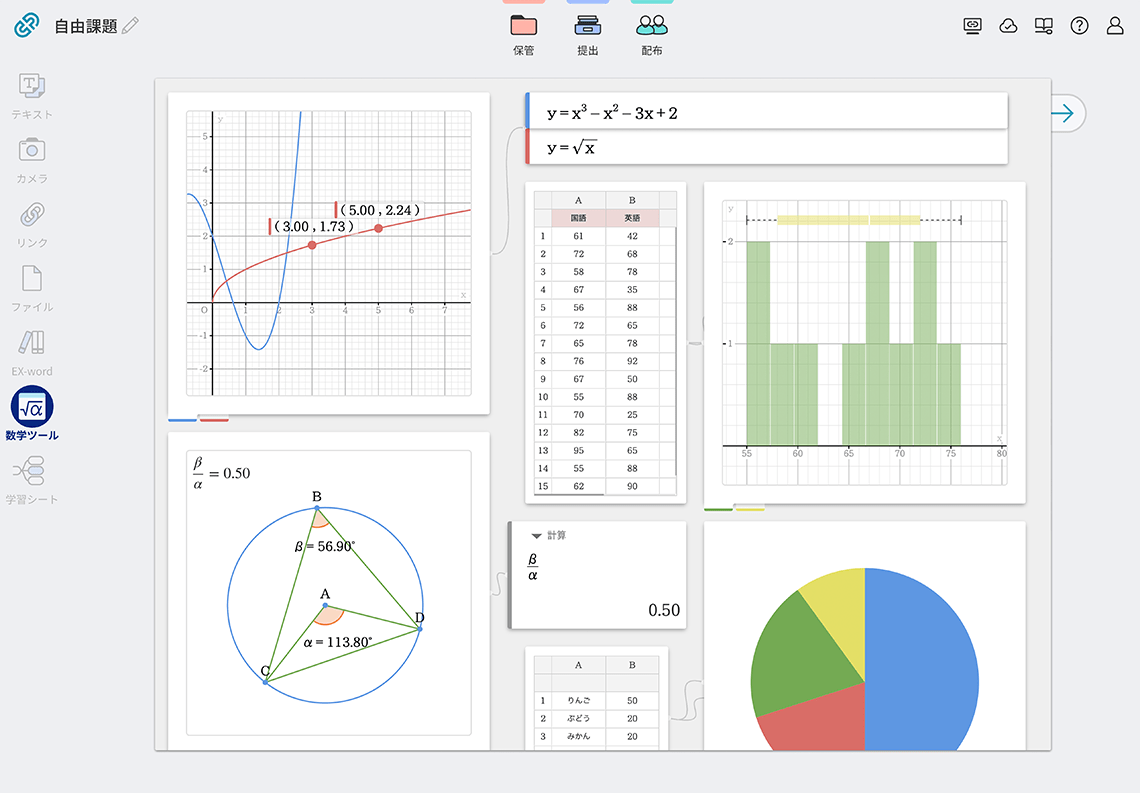Click the screen link monitor icon
The height and width of the screenshot is (793, 1140).
(972, 27)
